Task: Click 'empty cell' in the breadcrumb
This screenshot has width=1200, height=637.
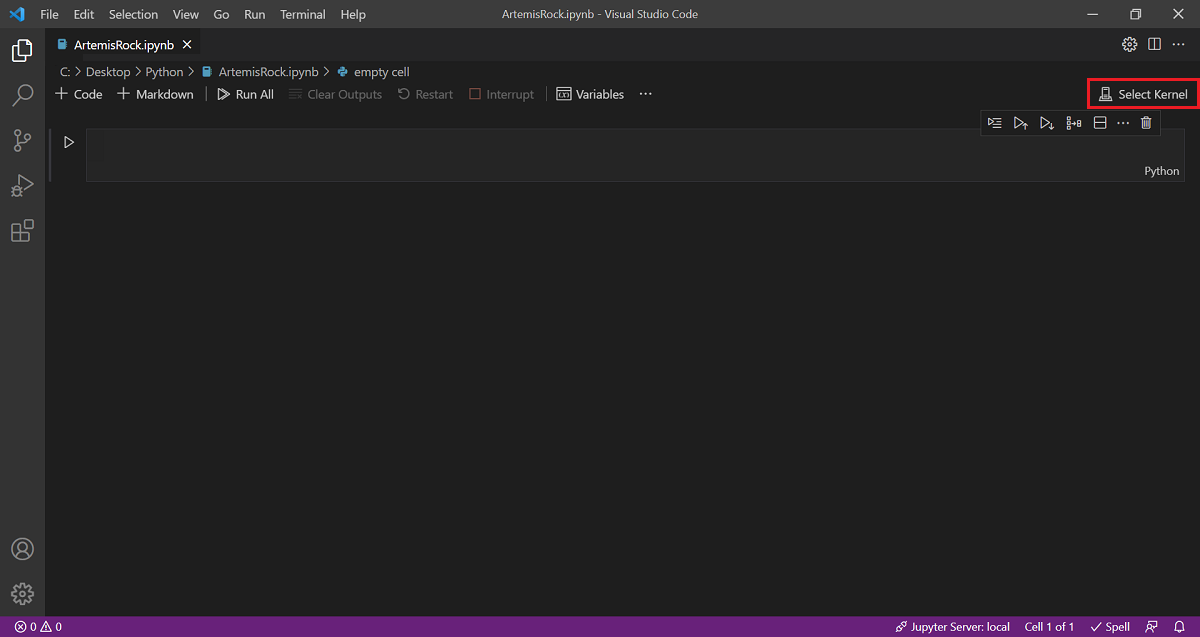Action: click(373, 72)
